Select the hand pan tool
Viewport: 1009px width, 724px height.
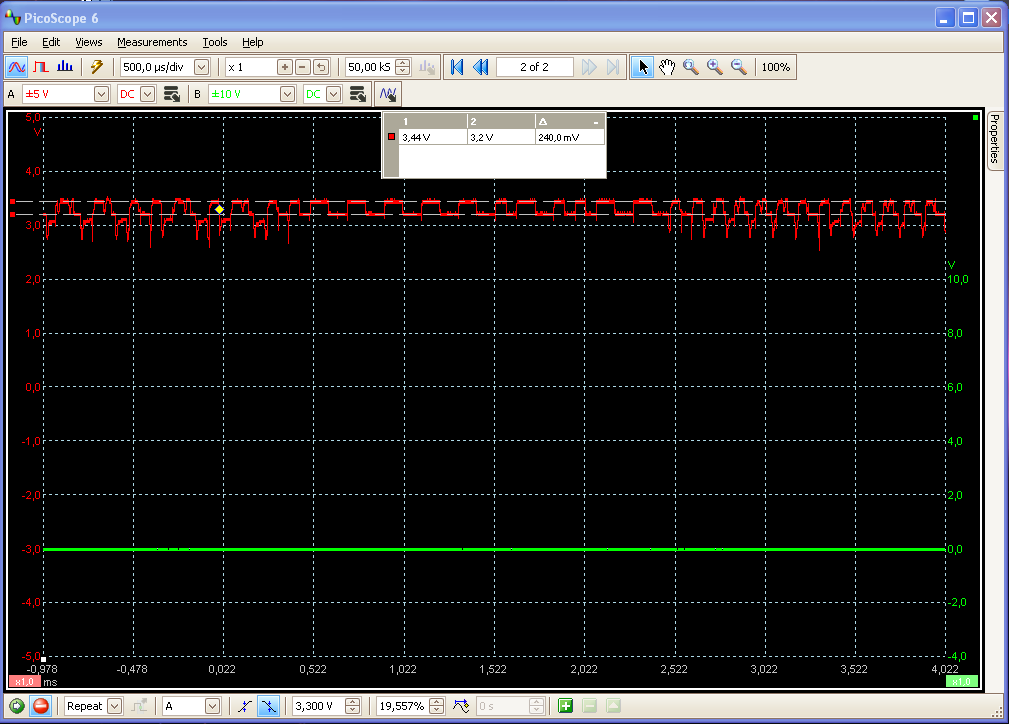667,67
